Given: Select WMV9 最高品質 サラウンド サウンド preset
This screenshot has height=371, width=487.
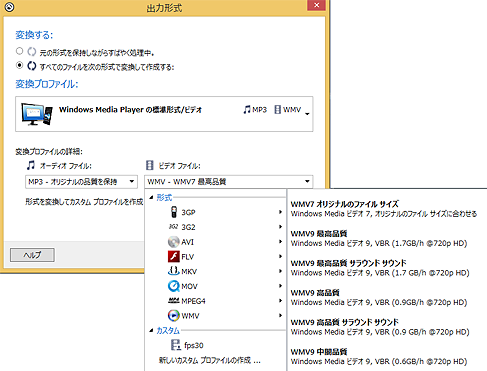Looking at the screenshot, I should pyautogui.click(x=380, y=268).
